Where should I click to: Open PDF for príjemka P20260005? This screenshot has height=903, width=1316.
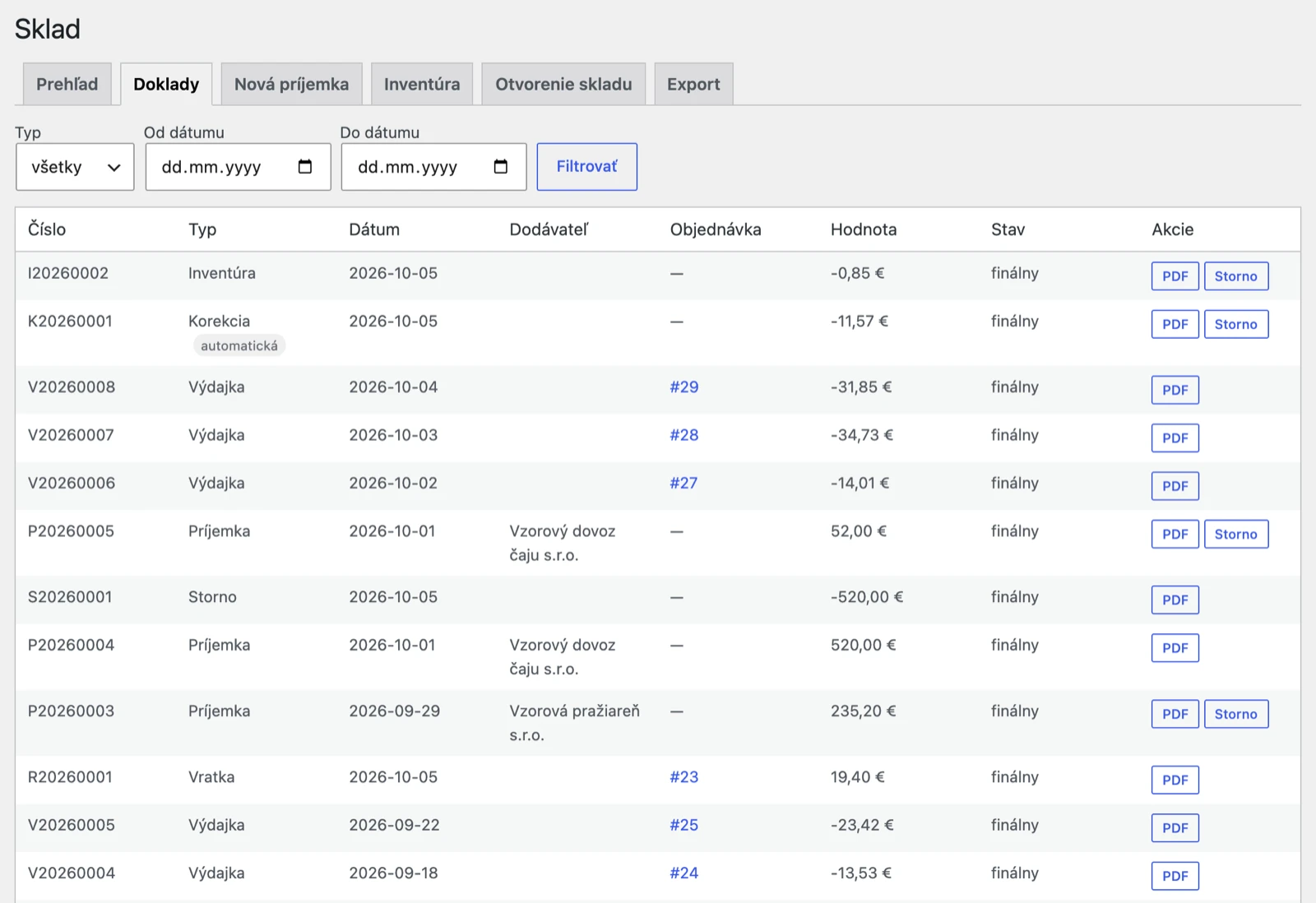1175,534
